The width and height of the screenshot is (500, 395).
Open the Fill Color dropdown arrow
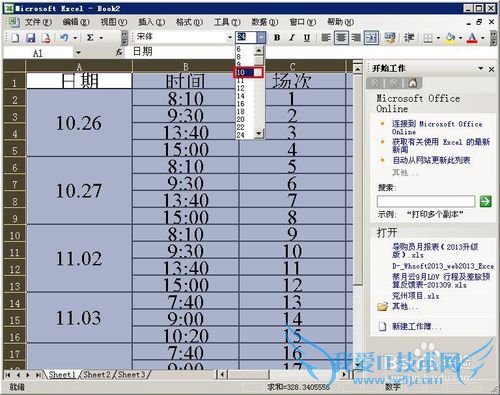click(x=460, y=38)
